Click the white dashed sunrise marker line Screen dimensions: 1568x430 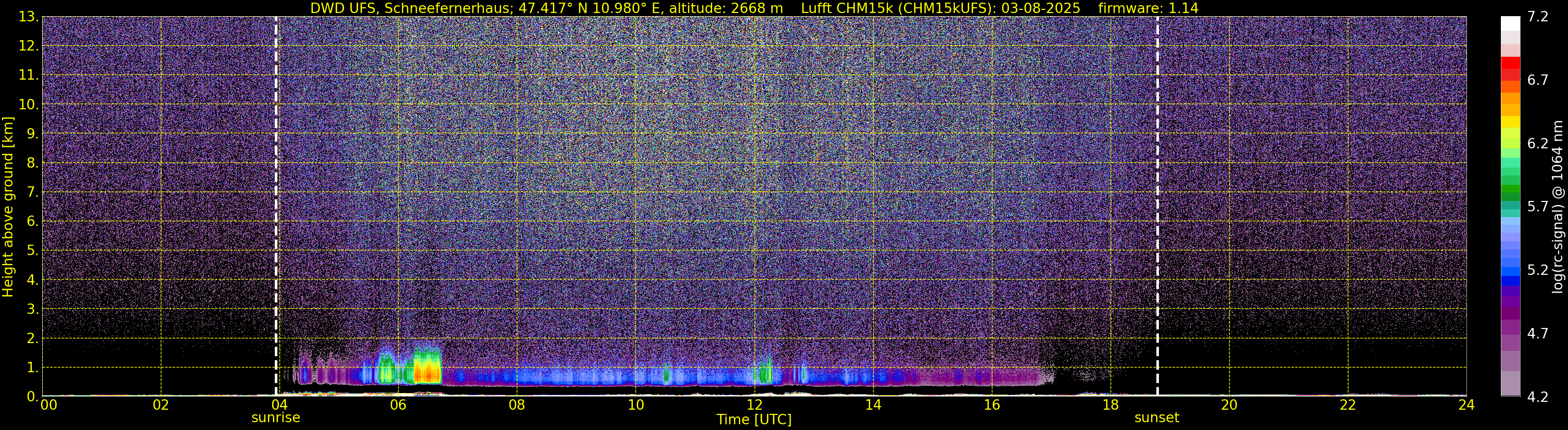point(276,206)
